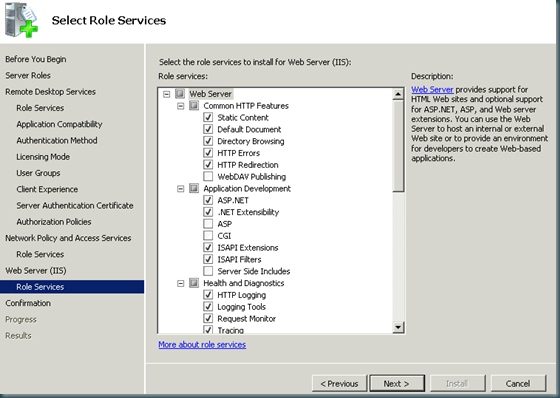This screenshot has height=398, width=560.
Task: Uncheck Directory Browsing
Action: coord(208,141)
